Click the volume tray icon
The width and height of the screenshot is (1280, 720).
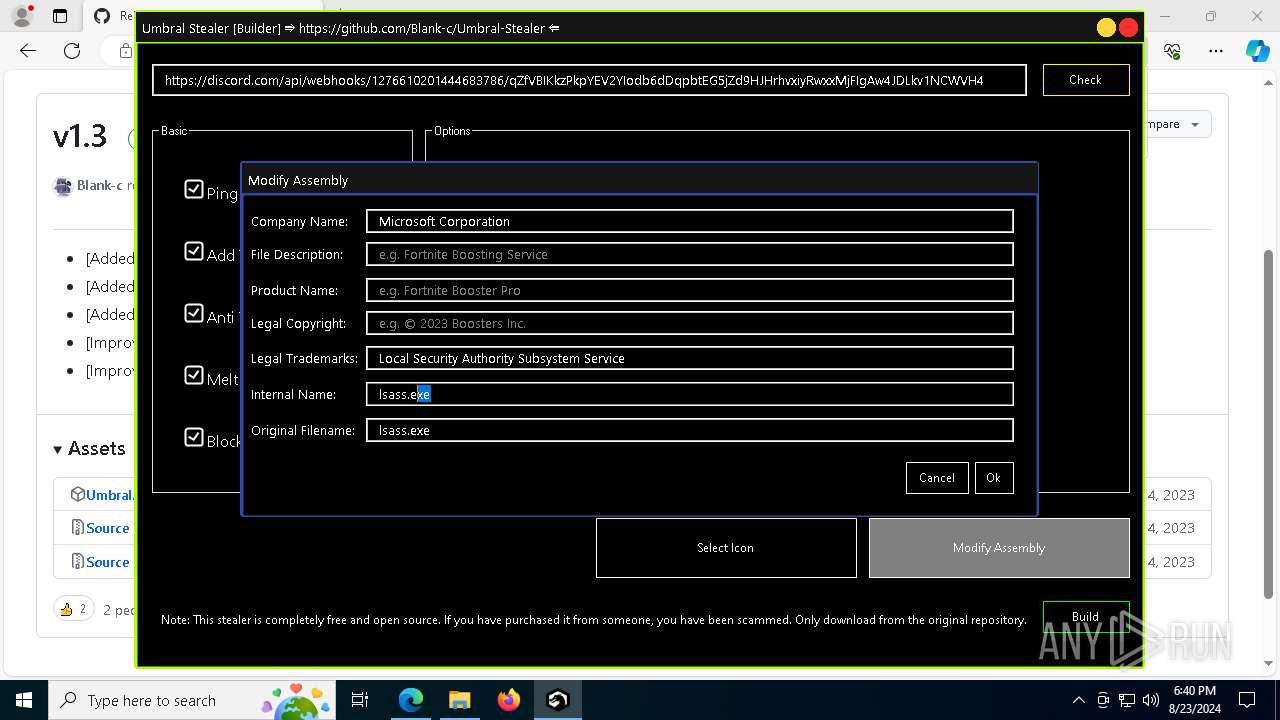tap(1151, 700)
